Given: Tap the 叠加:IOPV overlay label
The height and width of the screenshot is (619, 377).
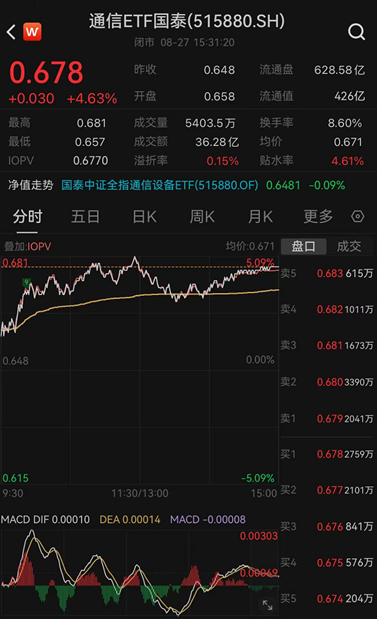Looking at the screenshot, I should coord(28,247).
